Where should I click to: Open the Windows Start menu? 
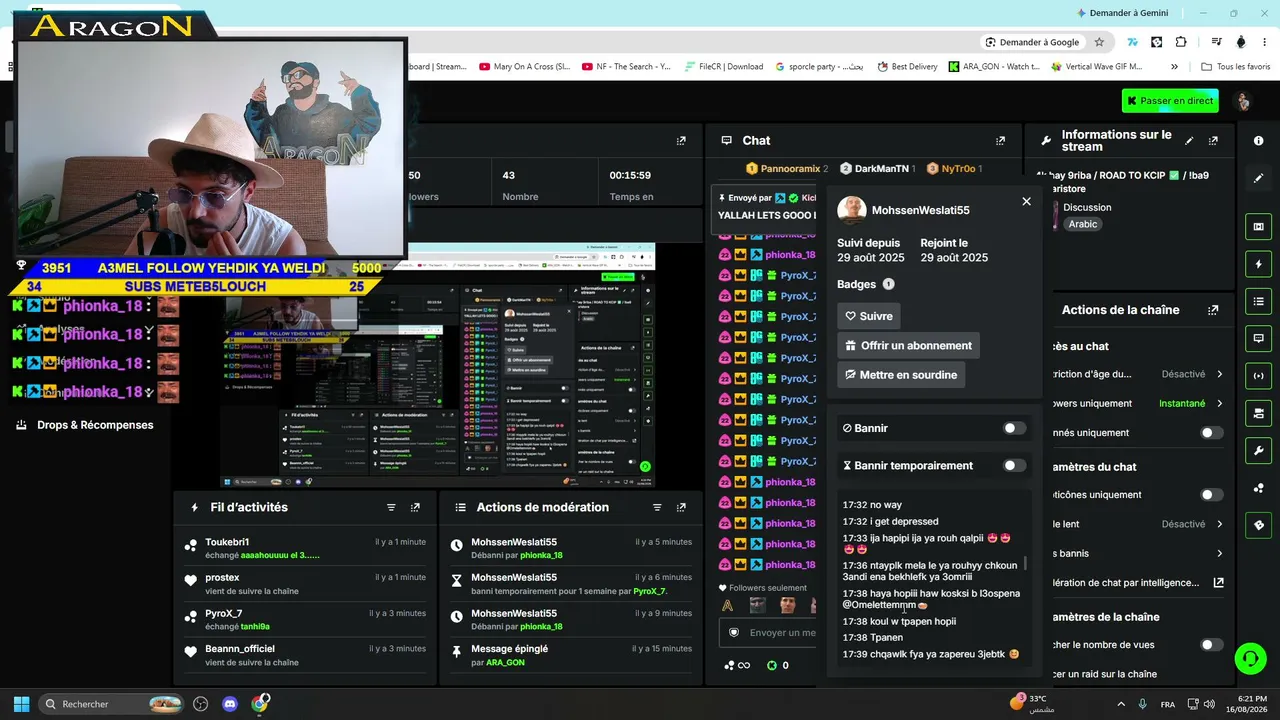(x=21, y=704)
